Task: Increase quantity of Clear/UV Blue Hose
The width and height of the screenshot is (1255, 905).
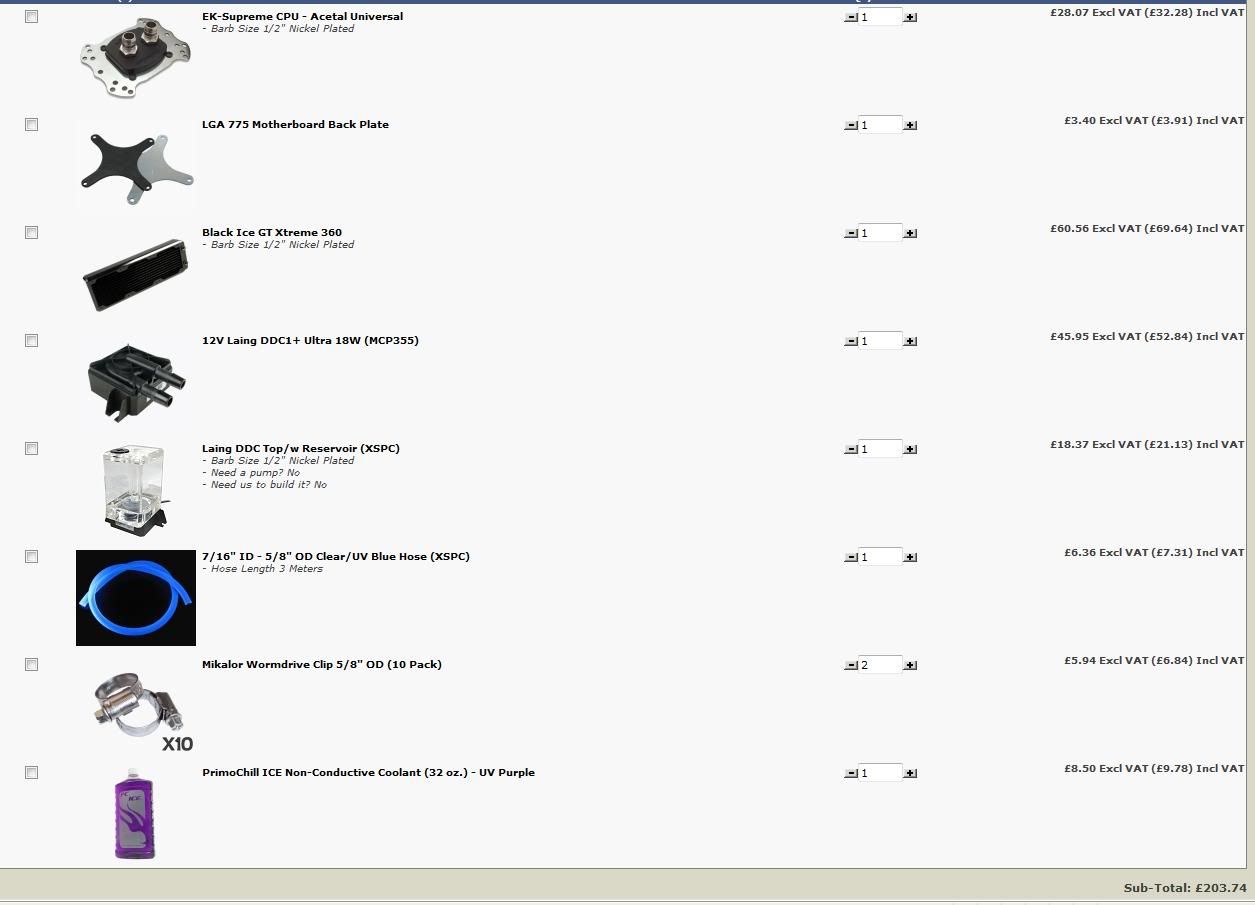Action: 910,557
